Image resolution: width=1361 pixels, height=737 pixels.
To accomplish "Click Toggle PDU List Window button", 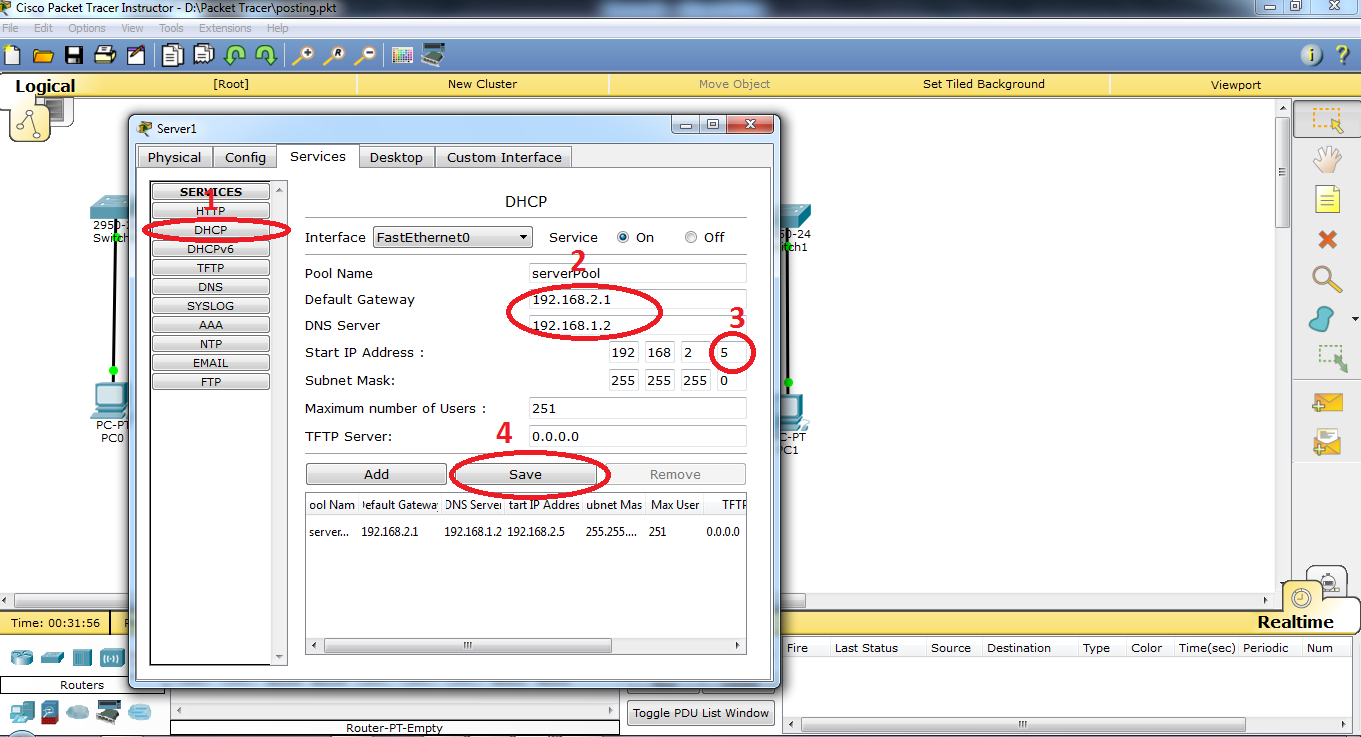I will pyautogui.click(x=702, y=713).
